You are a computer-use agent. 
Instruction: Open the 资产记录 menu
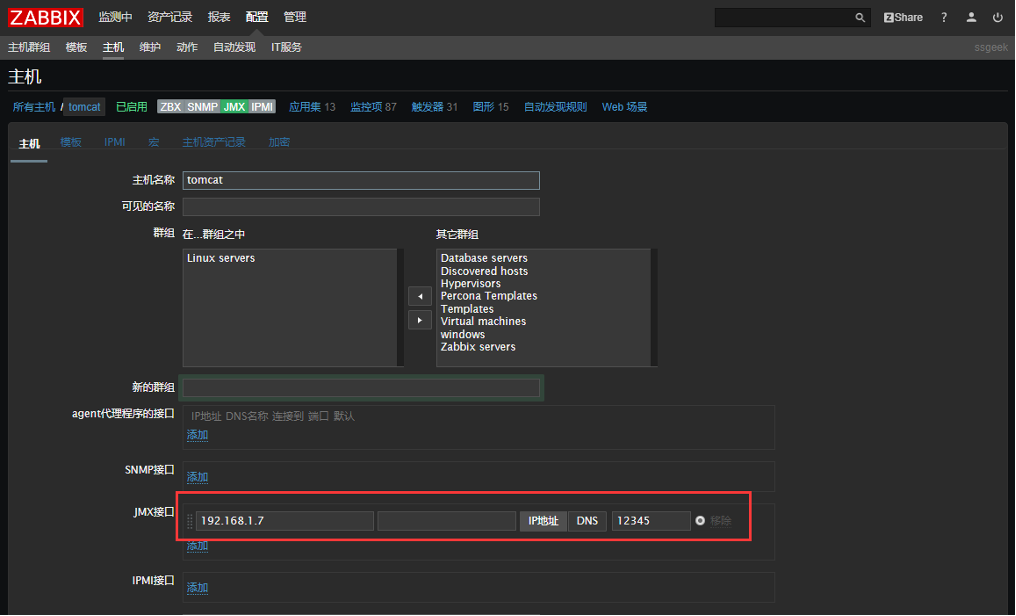(170, 17)
